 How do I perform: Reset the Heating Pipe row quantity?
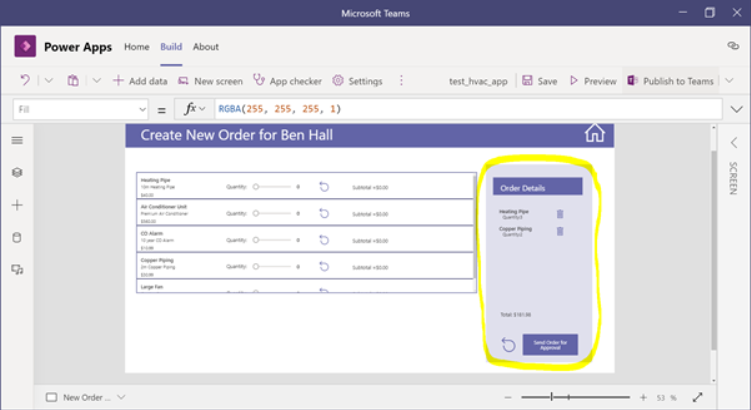coord(324,187)
